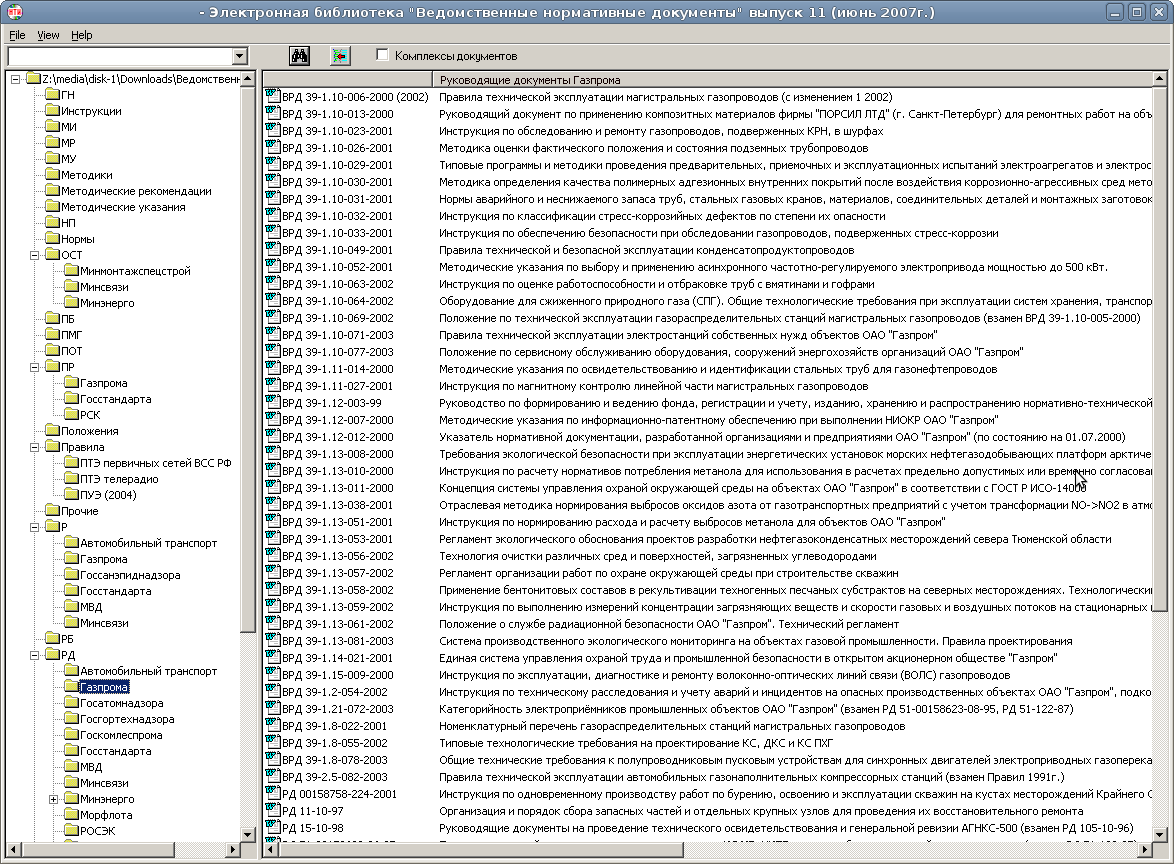Viewport: 1174px width, 864px height.
Task: Click the folder icon for ПУЭ (2004)
Action: tap(71, 494)
